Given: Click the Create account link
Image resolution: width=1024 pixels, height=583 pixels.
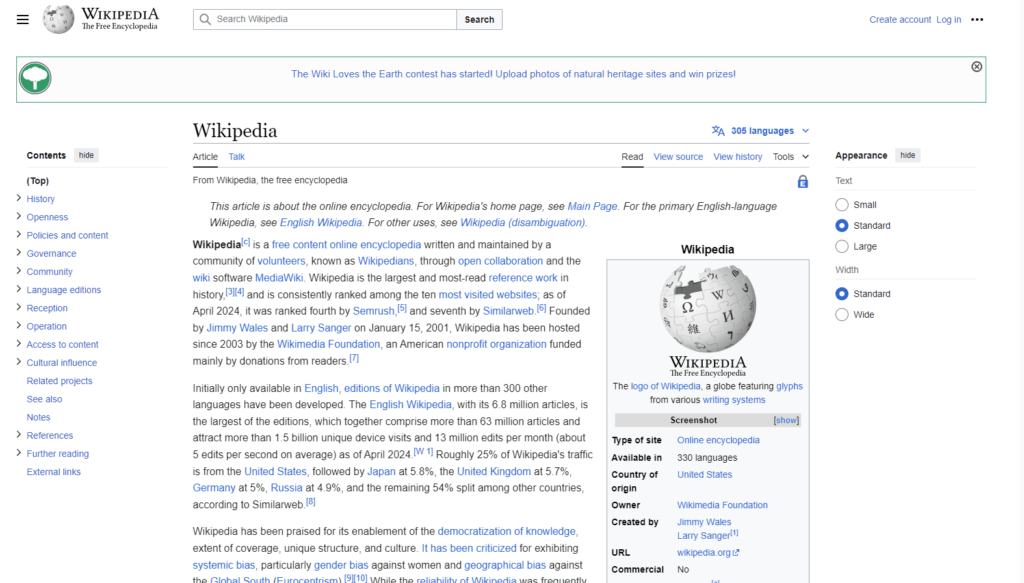Looking at the screenshot, I should pyautogui.click(x=900, y=20).
